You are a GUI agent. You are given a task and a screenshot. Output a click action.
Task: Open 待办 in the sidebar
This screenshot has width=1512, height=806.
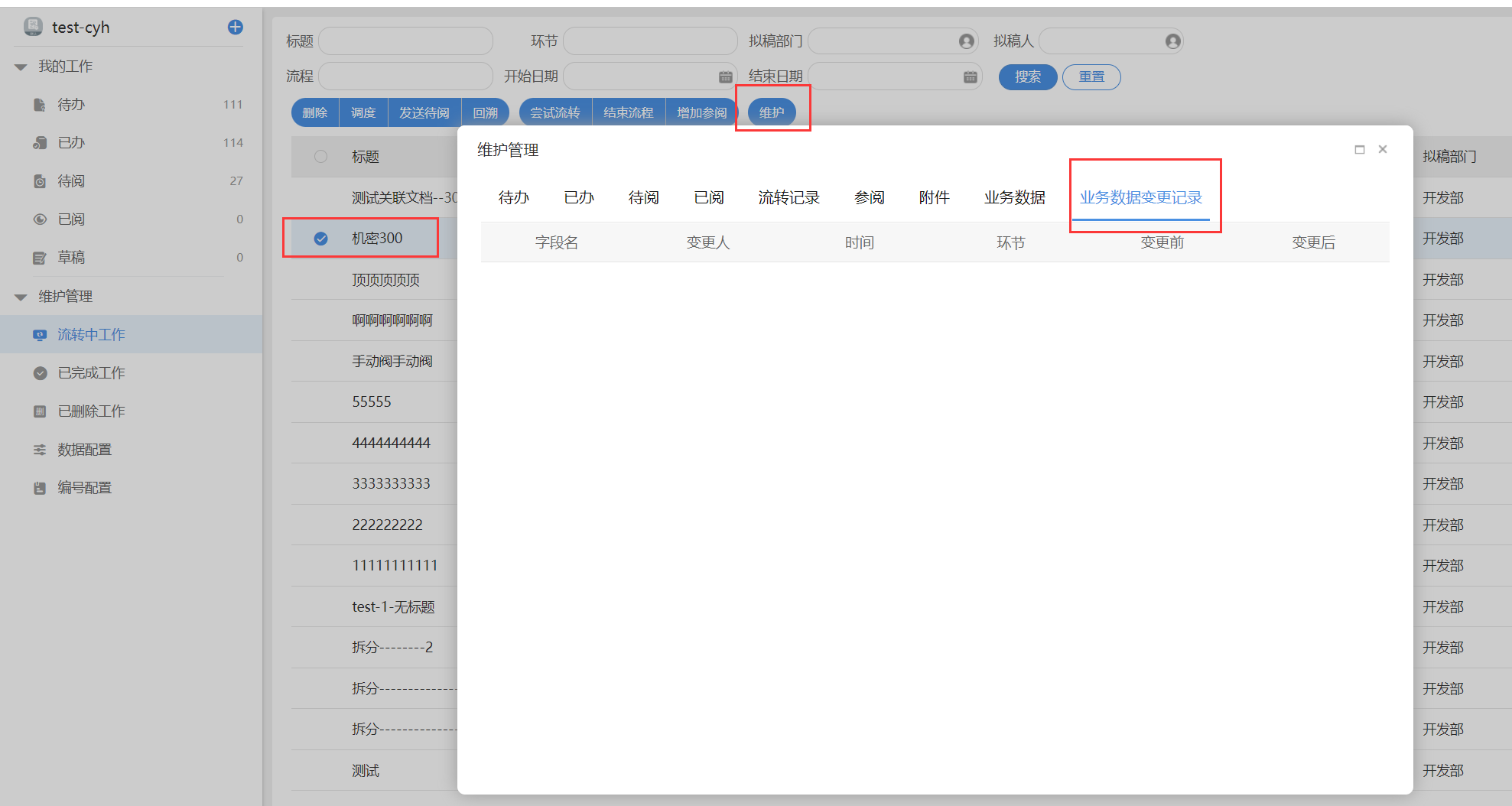click(131, 105)
